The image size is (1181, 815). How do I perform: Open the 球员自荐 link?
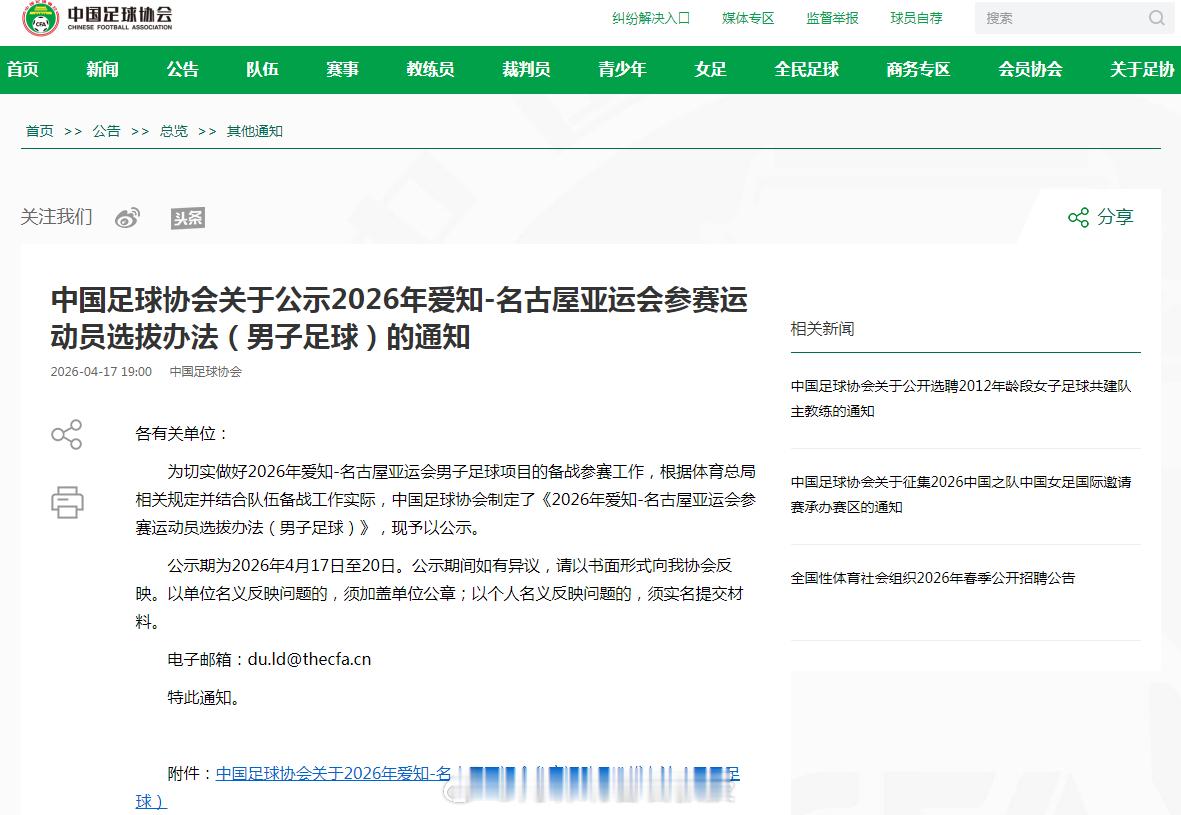tap(916, 17)
